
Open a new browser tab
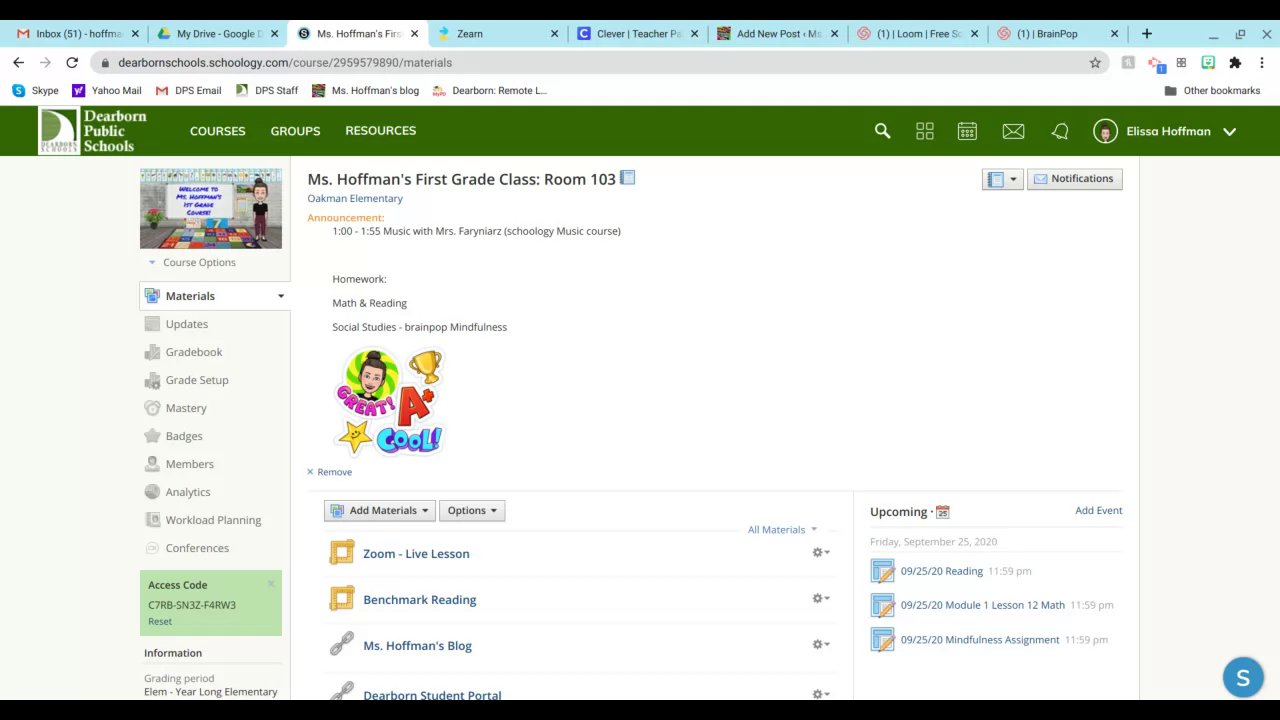click(x=1147, y=33)
